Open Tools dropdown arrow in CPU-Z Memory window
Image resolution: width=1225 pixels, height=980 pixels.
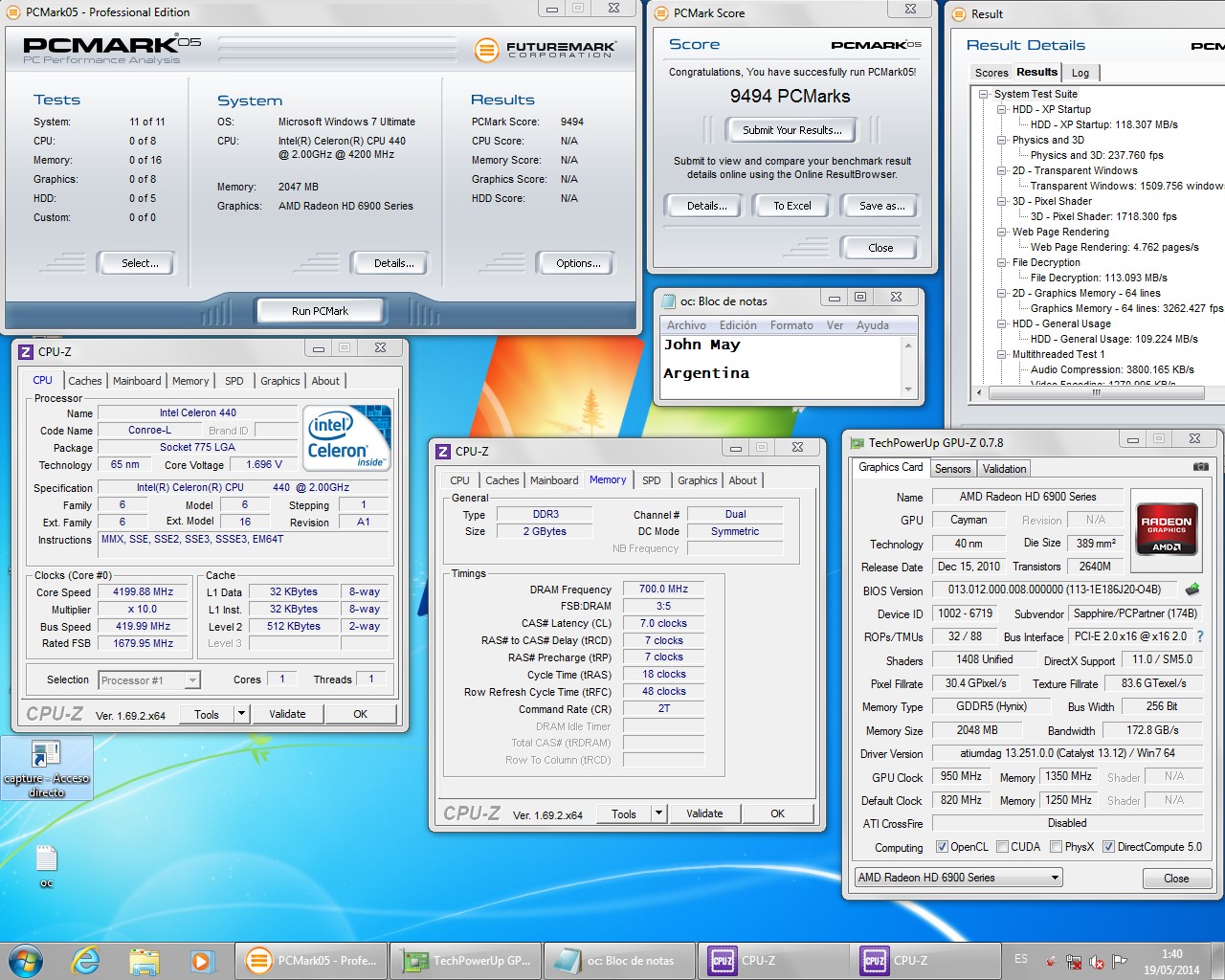coord(658,813)
